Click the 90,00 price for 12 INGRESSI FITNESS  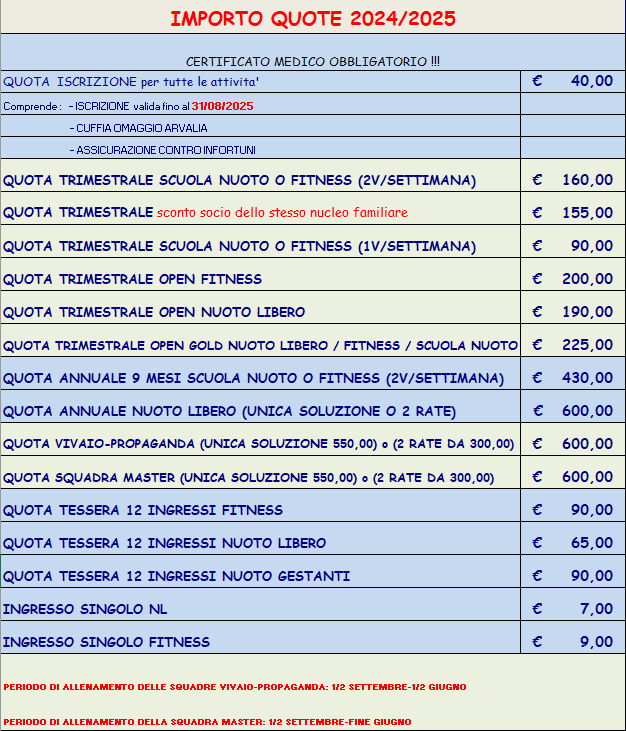573,506
